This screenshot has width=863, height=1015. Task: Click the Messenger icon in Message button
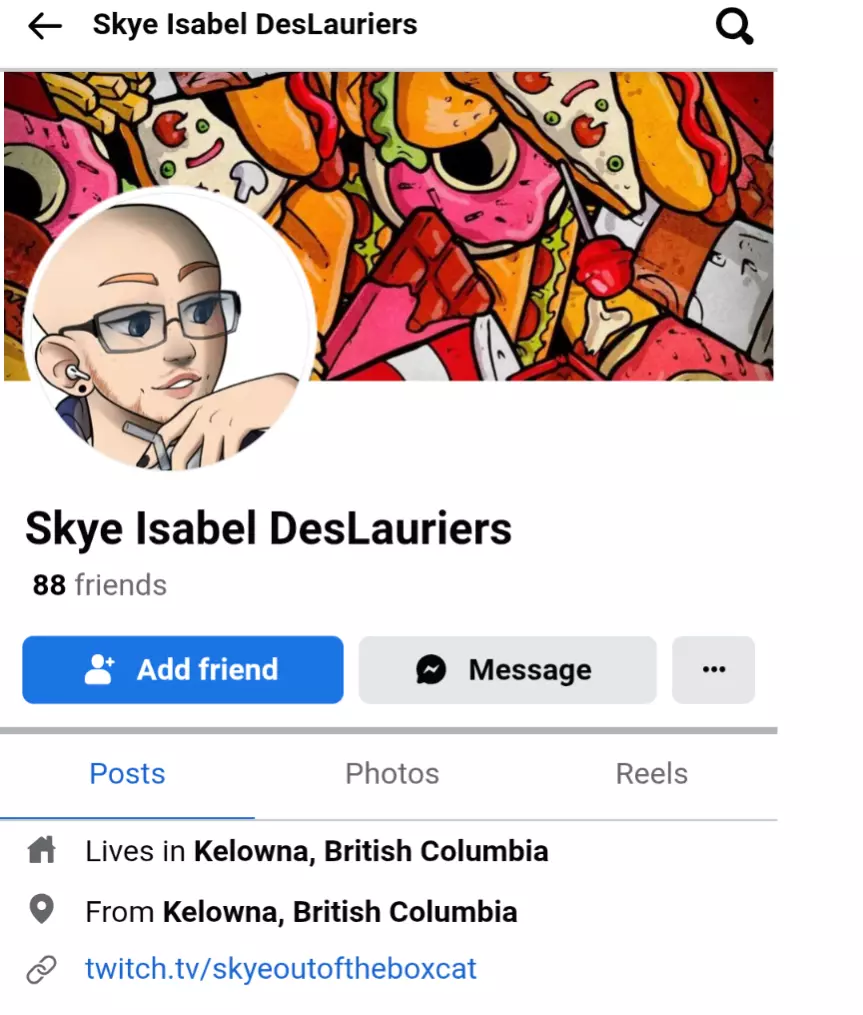431,669
